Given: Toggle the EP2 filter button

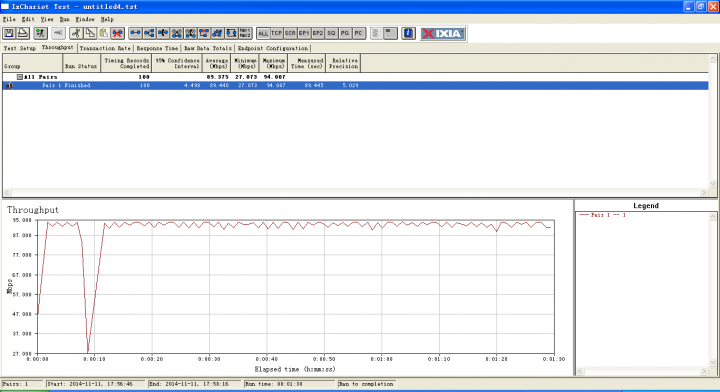Looking at the screenshot, I should (318, 33).
